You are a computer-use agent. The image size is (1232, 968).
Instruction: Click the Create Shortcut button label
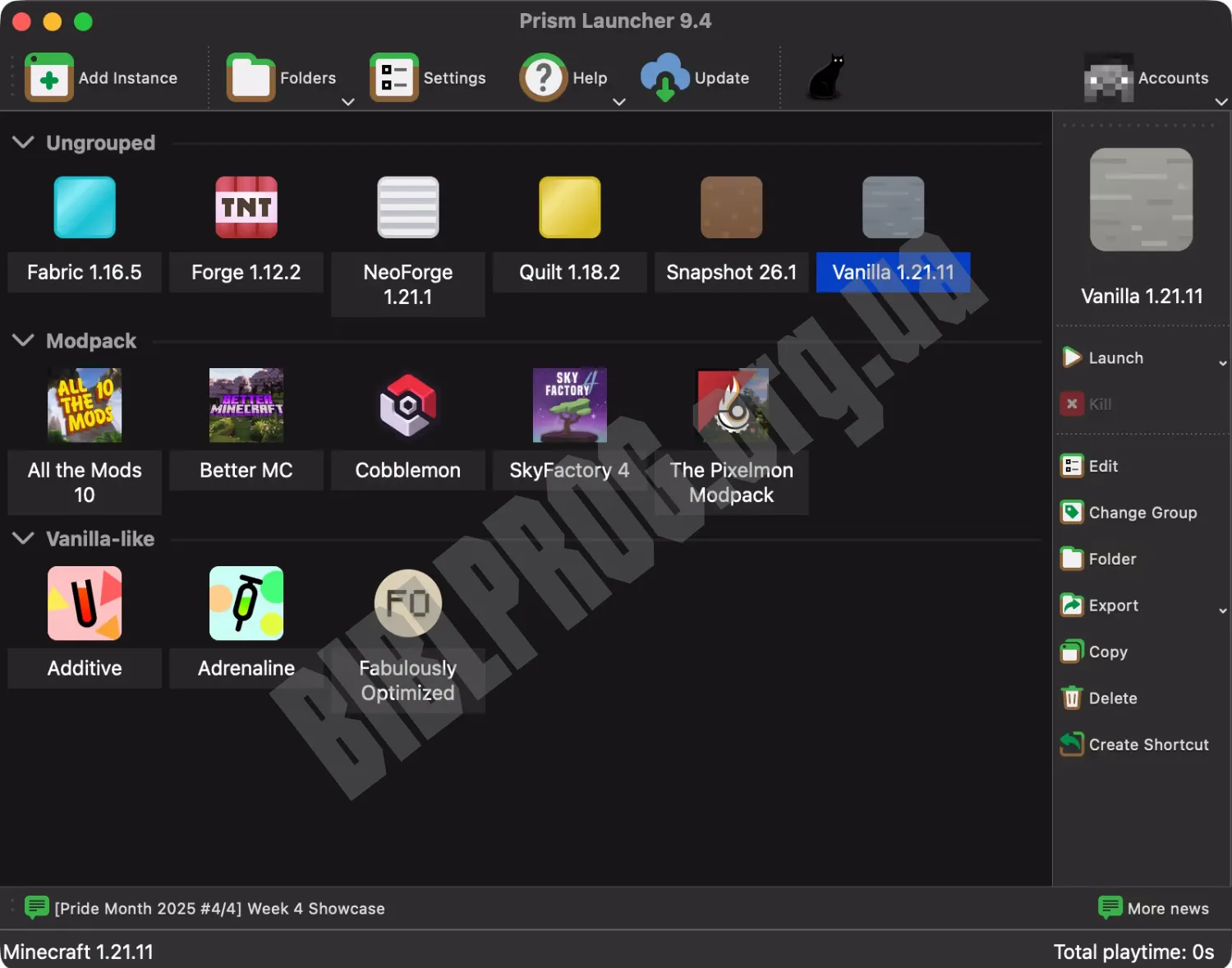[x=1149, y=744]
